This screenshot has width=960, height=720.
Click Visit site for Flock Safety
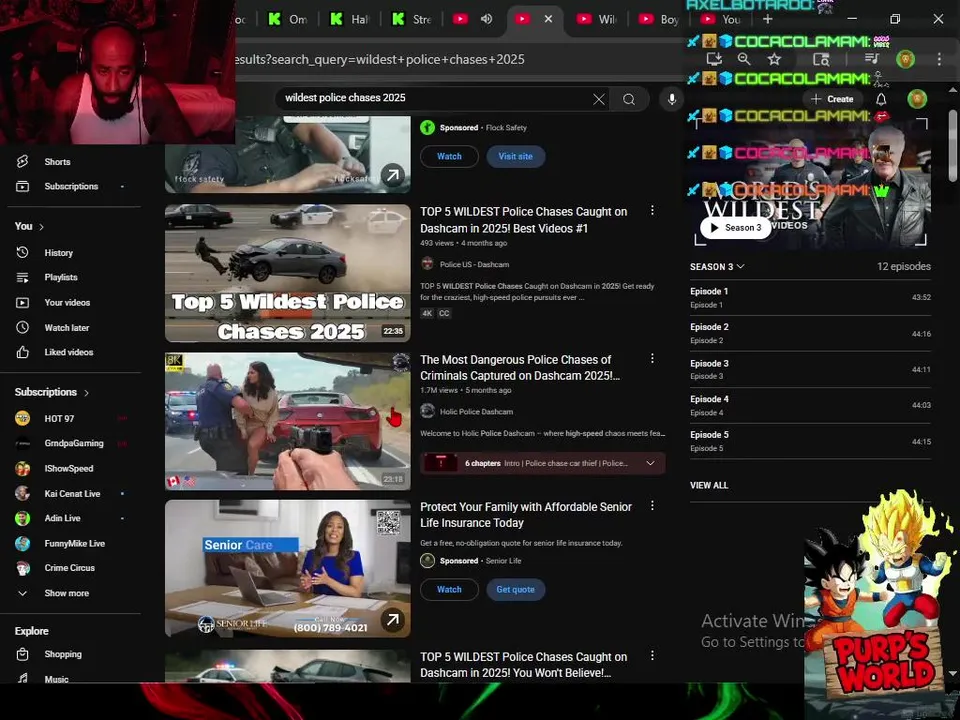click(x=516, y=156)
